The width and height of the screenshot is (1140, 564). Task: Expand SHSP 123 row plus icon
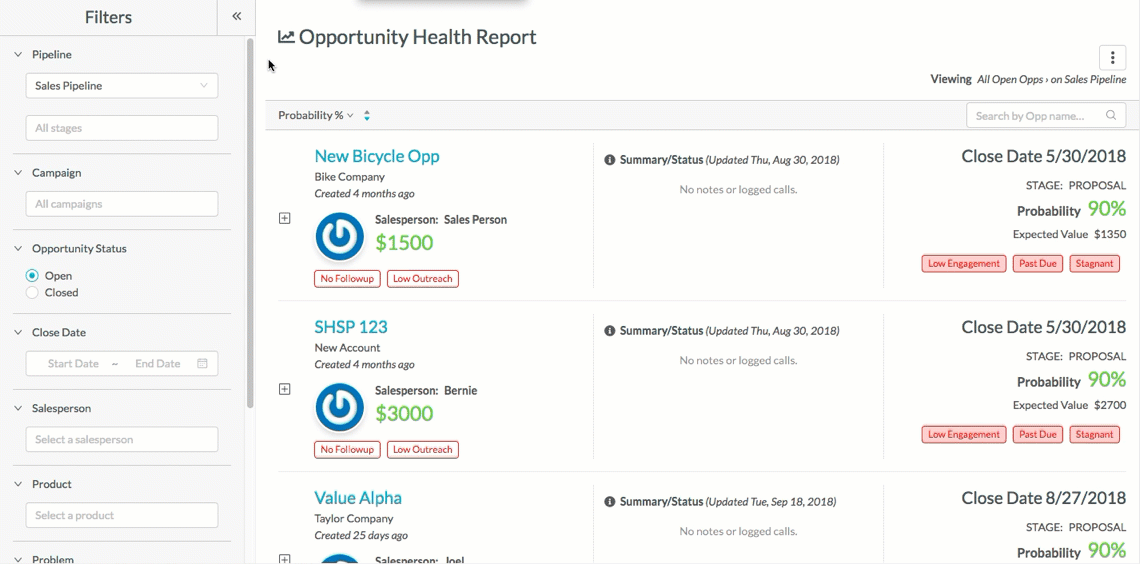coord(285,389)
